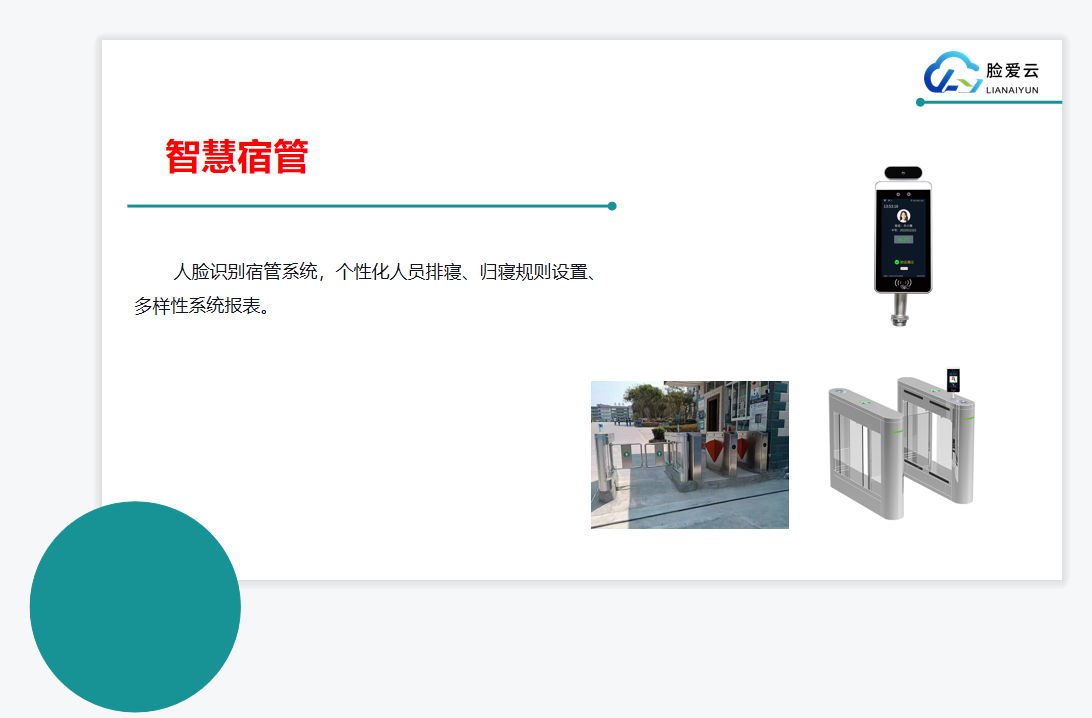Click the teal dot below the logo
This screenshot has width=1092, height=718.
[x=920, y=102]
